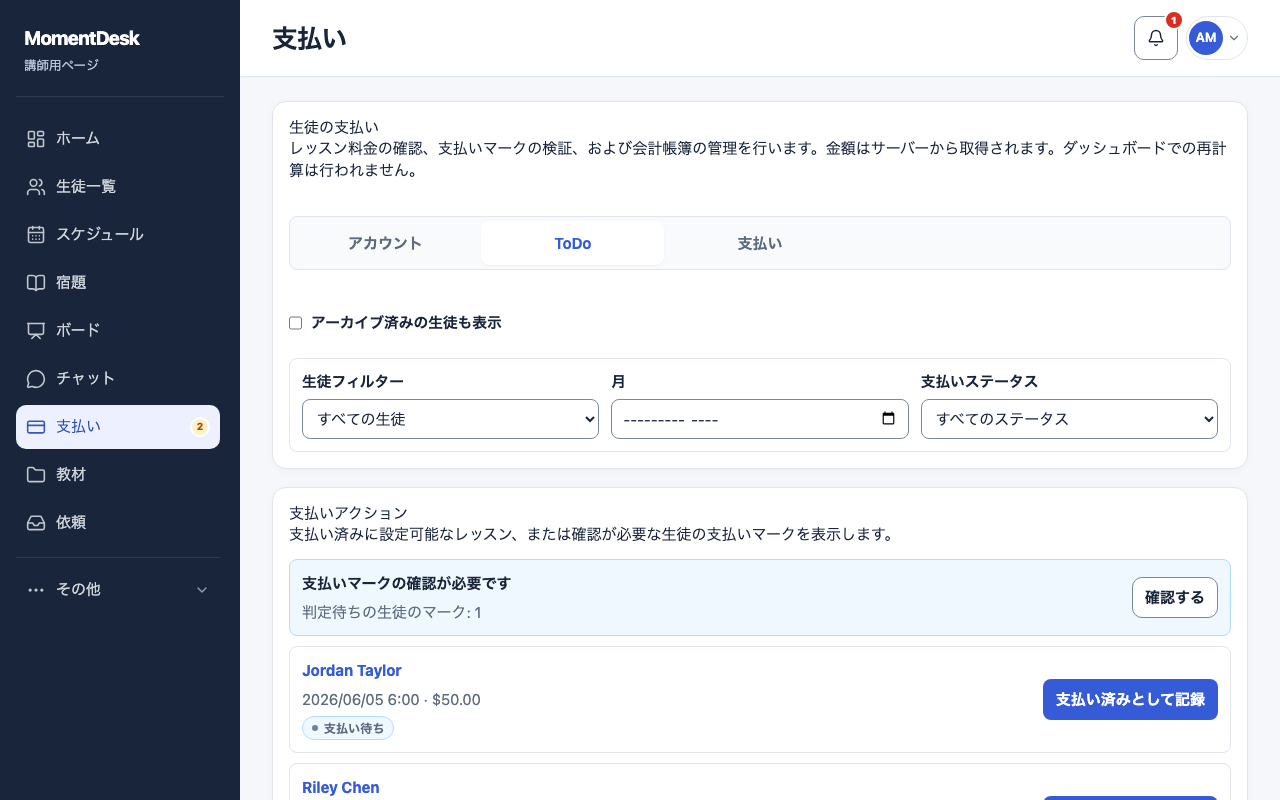Enable アーカイブ済みの生徒も表示 checkbox
Image resolution: width=1280 pixels, height=800 pixels.
[x=295, y=323]
